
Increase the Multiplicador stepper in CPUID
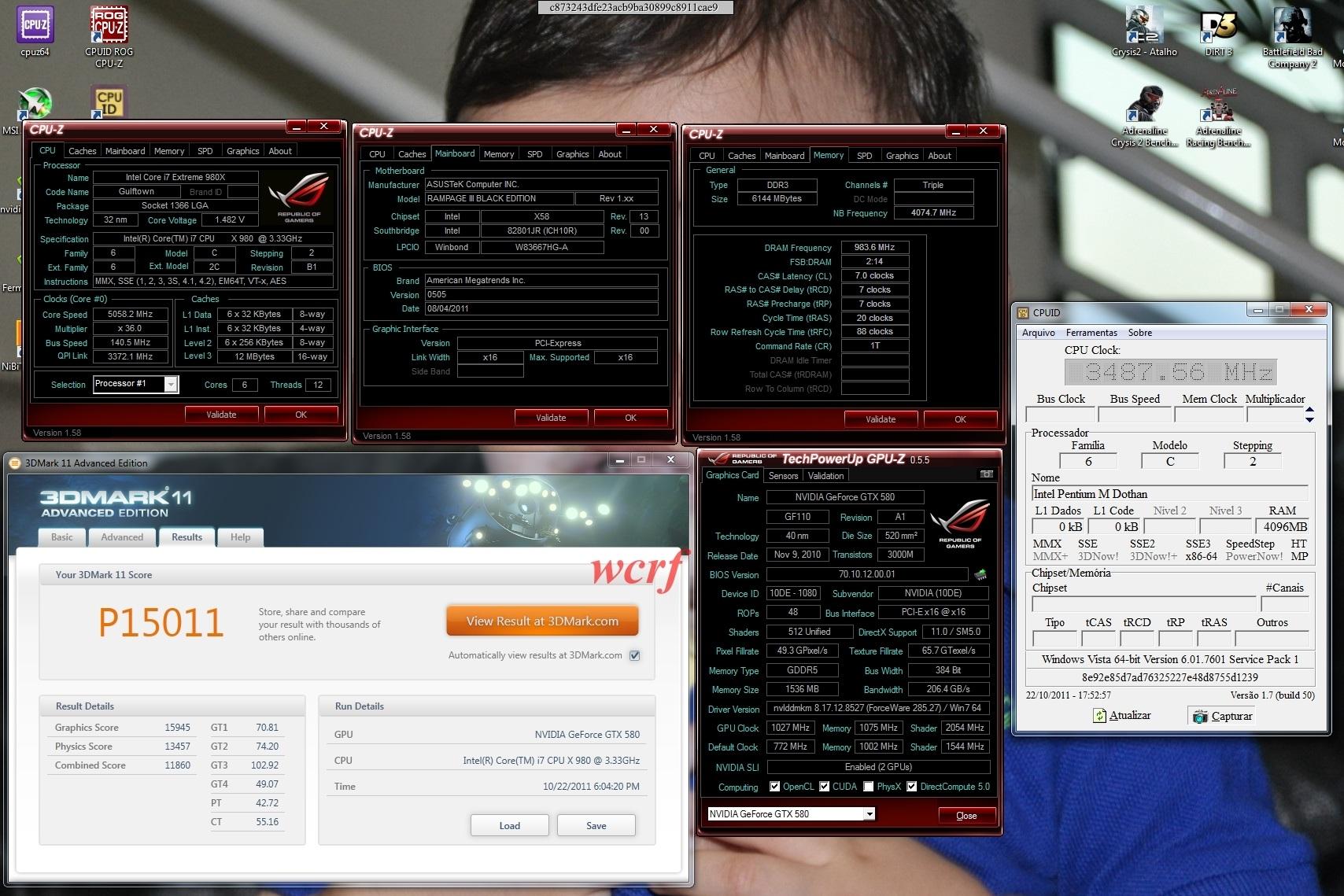(1309, 410)
